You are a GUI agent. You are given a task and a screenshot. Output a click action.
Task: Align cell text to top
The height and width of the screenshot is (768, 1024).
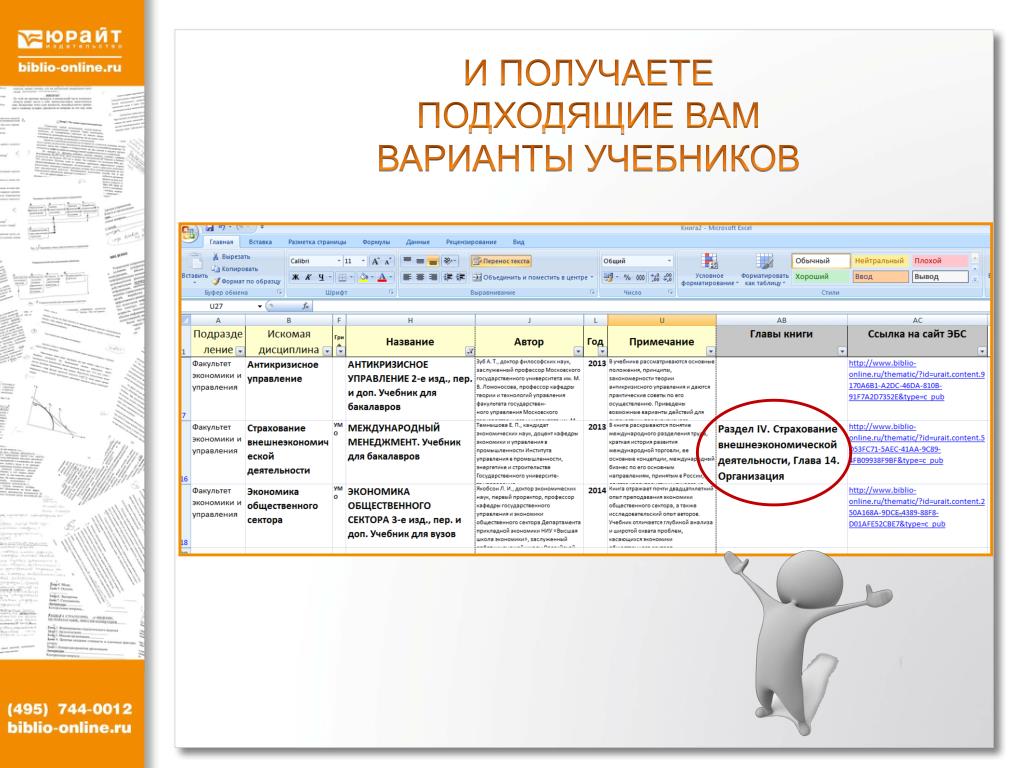[x=407, y=261]
